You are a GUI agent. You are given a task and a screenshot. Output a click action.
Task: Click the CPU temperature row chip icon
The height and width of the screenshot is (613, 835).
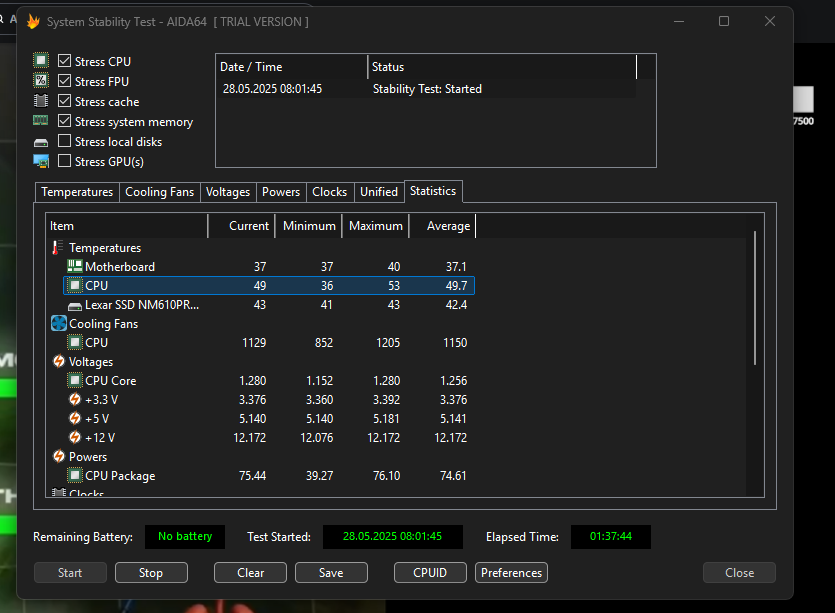click(75, 285)
